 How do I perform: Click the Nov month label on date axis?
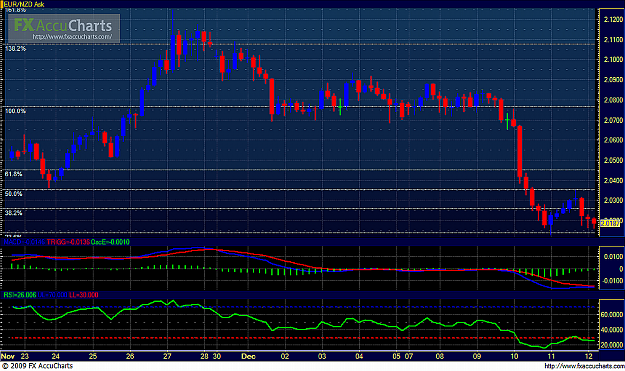[x=8, y=356]
